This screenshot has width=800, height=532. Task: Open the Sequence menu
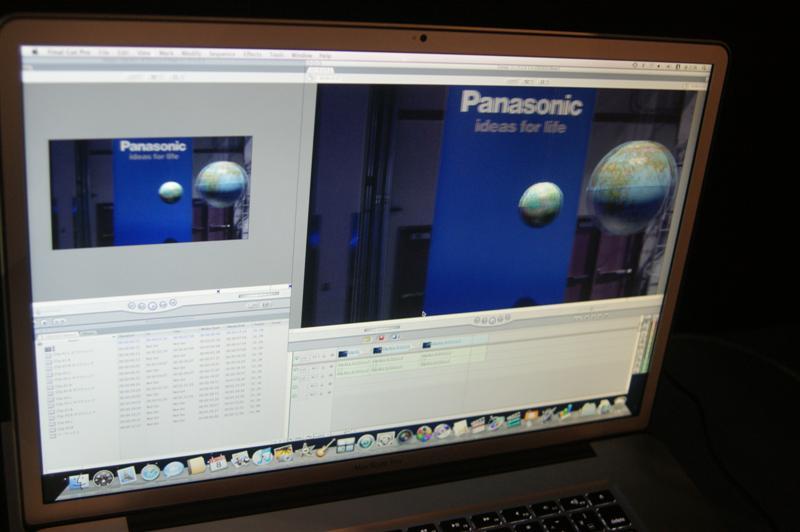pyautogui.click(x=222, y=54)
